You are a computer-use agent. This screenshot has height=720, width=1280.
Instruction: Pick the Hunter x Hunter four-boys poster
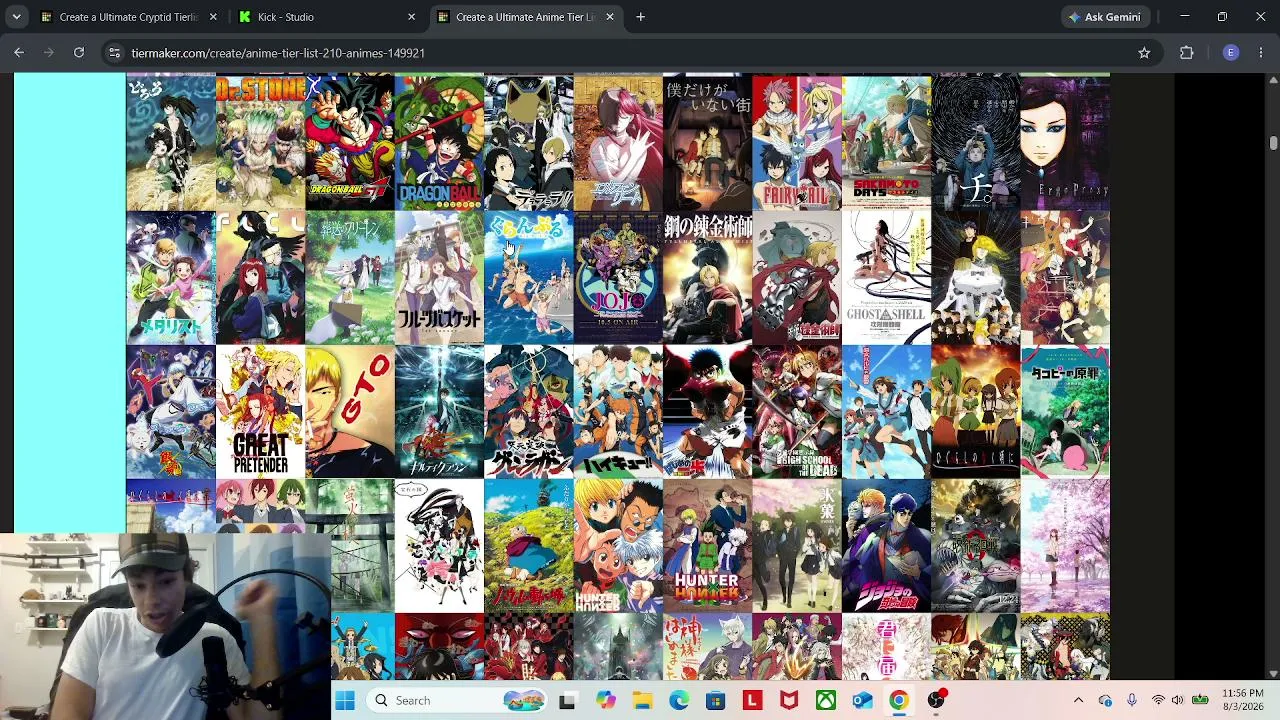[707, 545]
